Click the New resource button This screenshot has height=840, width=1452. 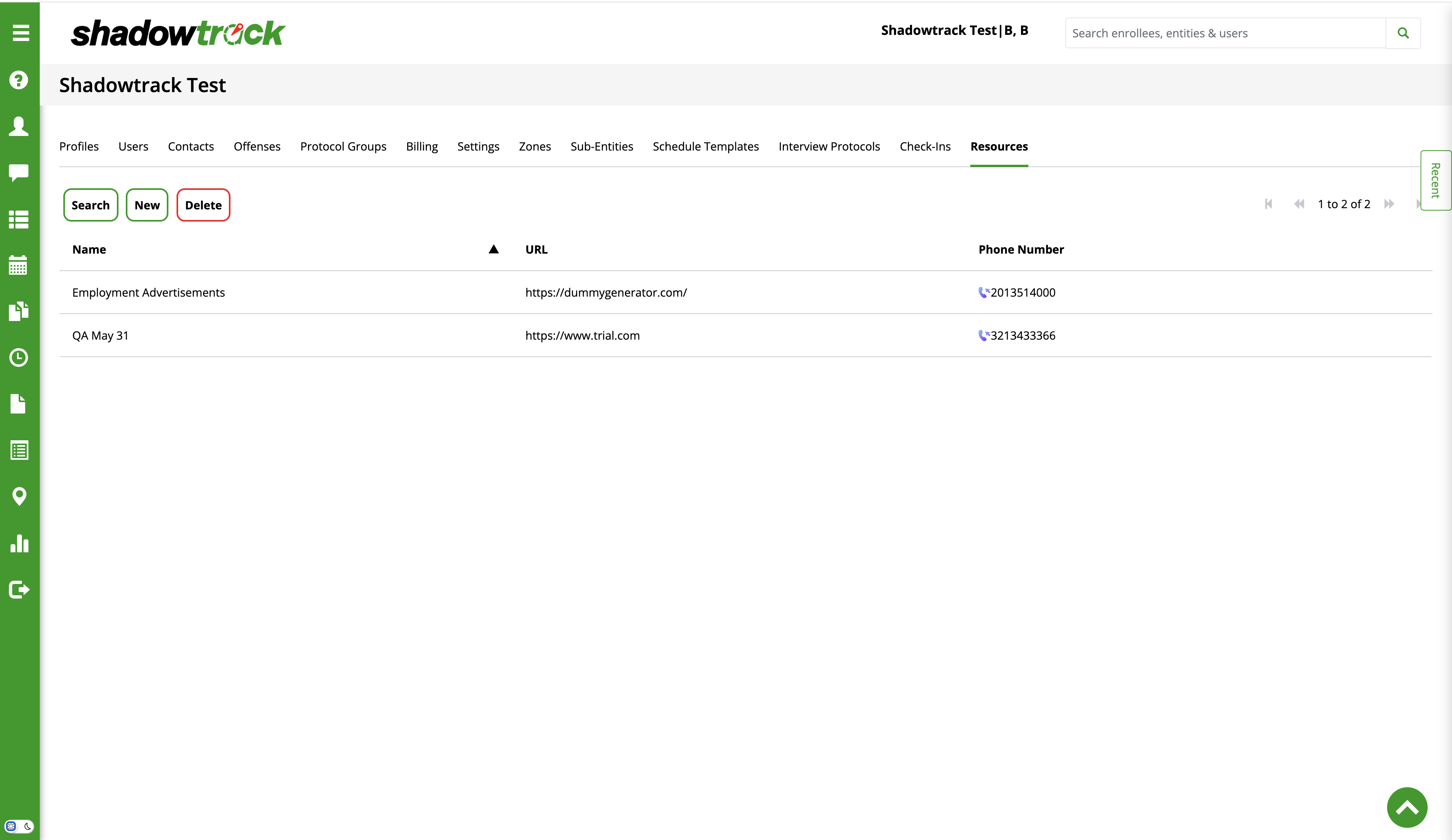click(x=147, y=205)
